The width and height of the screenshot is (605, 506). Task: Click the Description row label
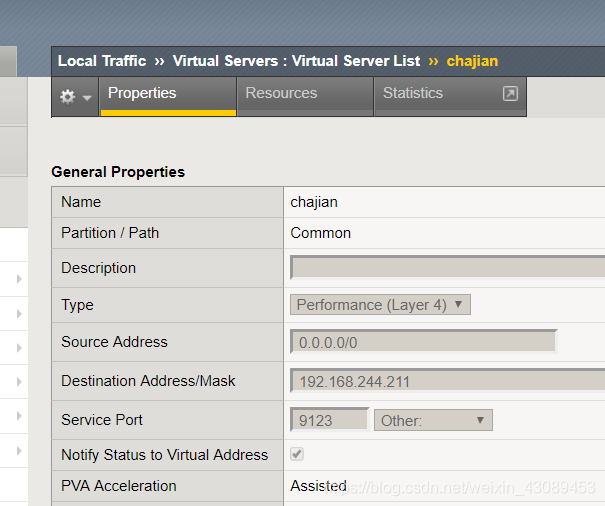click(98, 268)
